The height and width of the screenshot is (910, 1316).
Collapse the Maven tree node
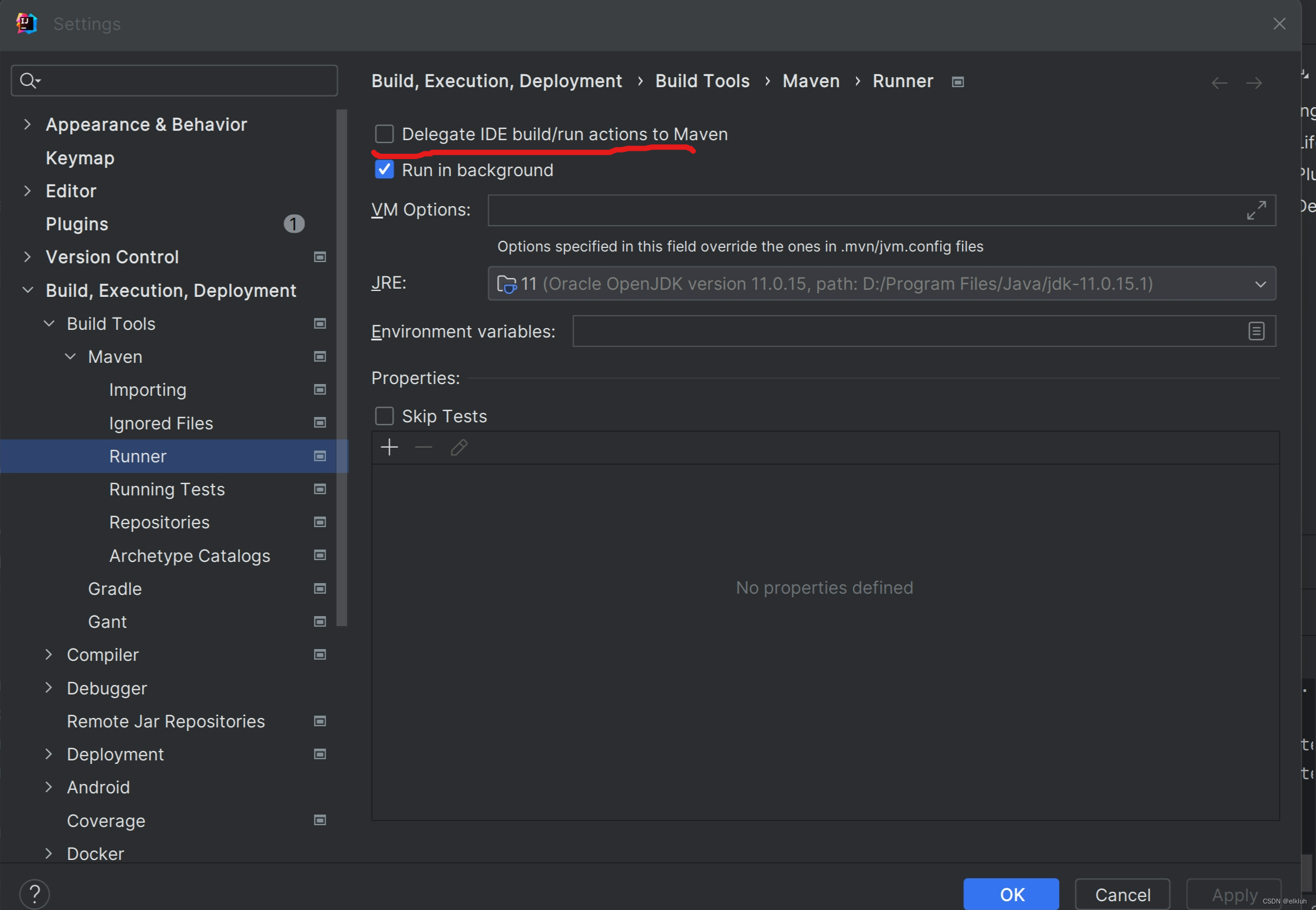coord(70,356)
